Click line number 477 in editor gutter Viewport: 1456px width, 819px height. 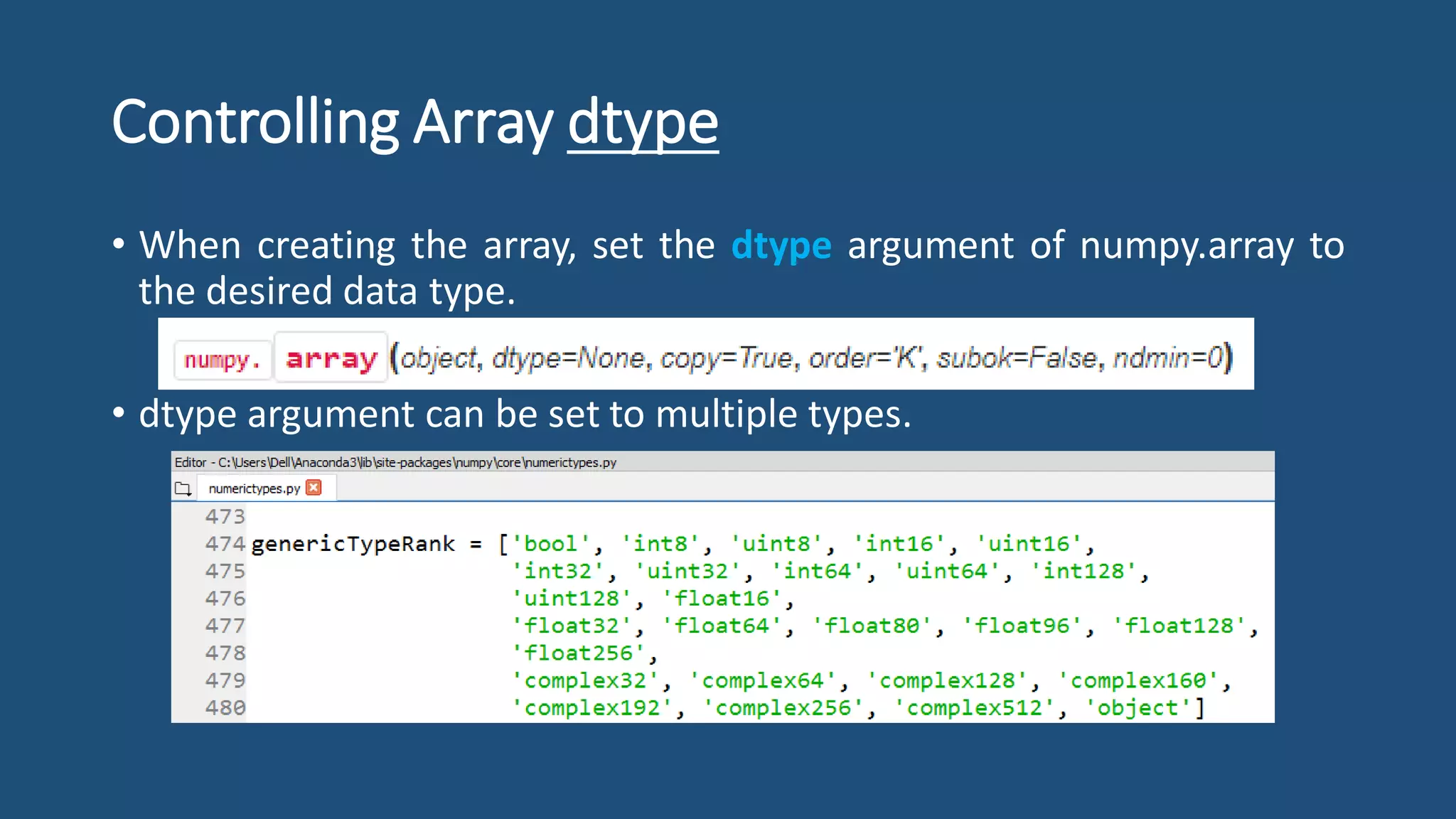point(225,626)
